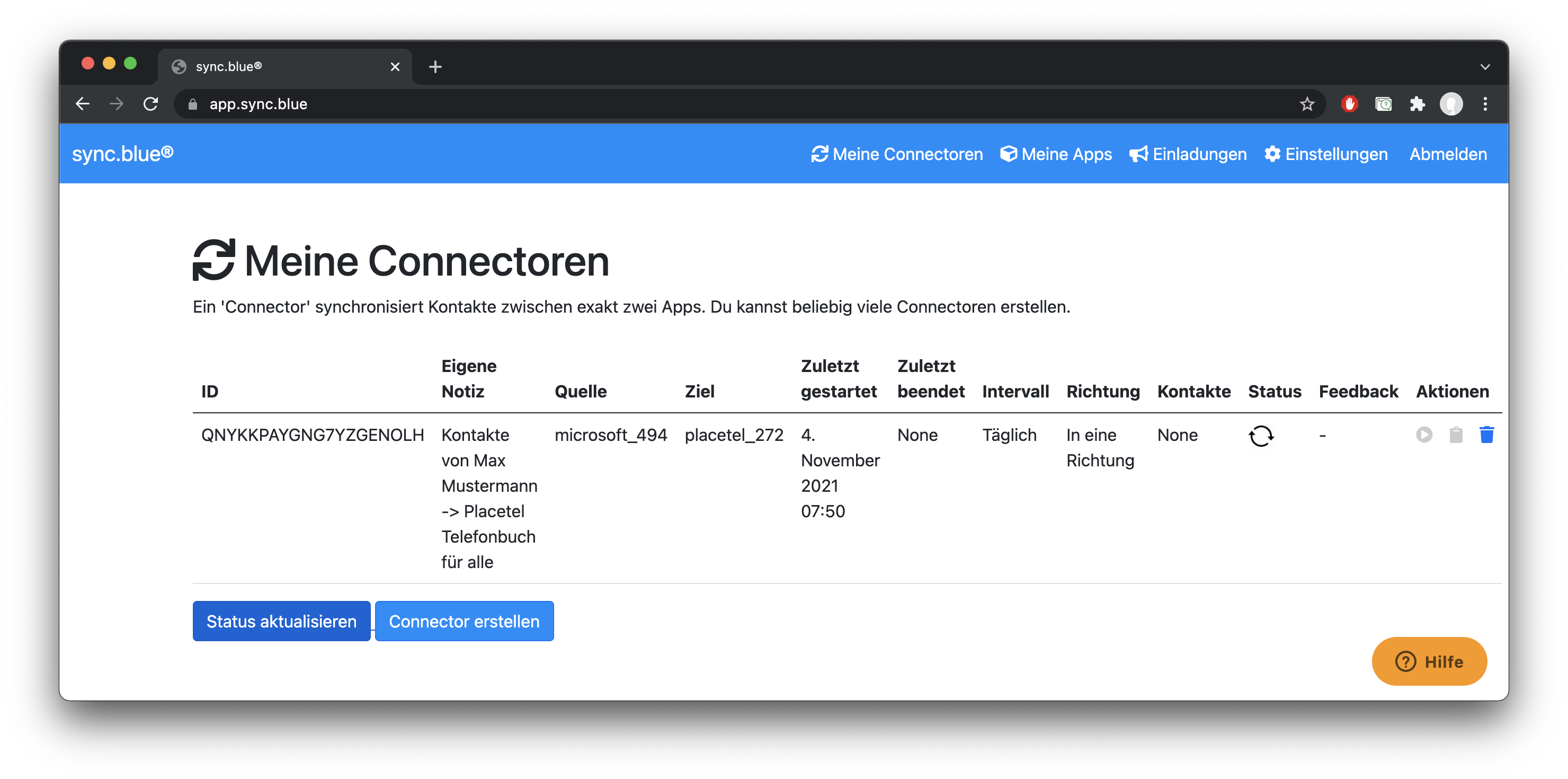Expand the tab search chevron
This screenshot has width=1568, height=779.
pos(1485,67)
